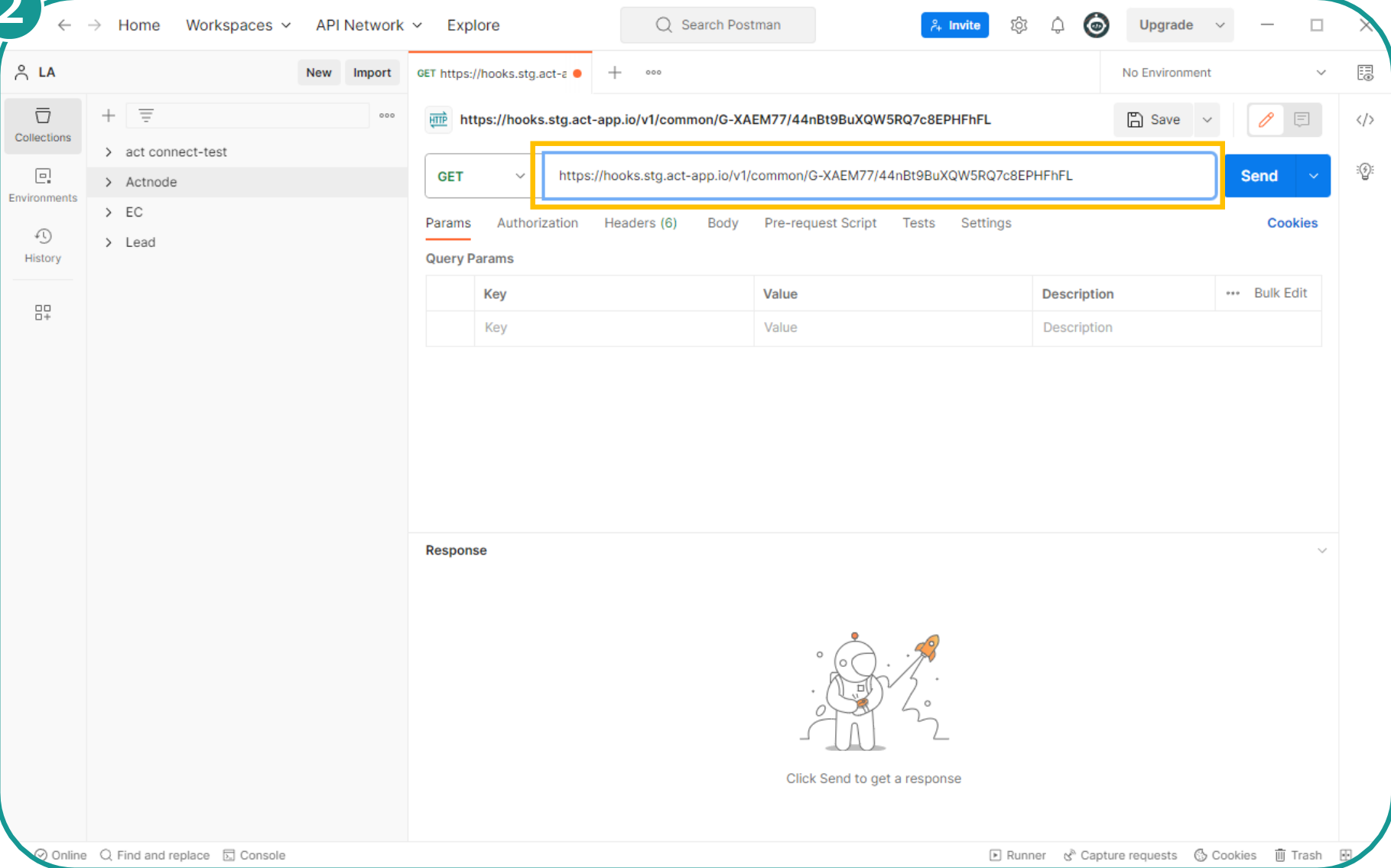Viewport: 1391px width, 868px height.
Task: Send the request
Action: tap(1259, 176)
